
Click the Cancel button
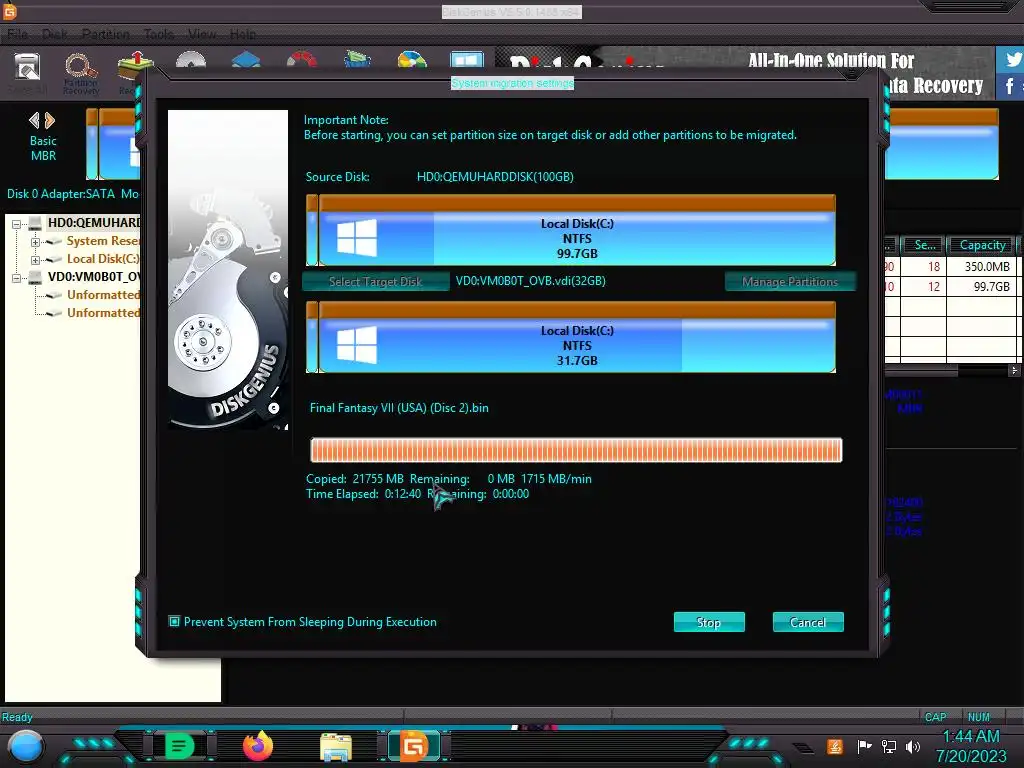808,622
